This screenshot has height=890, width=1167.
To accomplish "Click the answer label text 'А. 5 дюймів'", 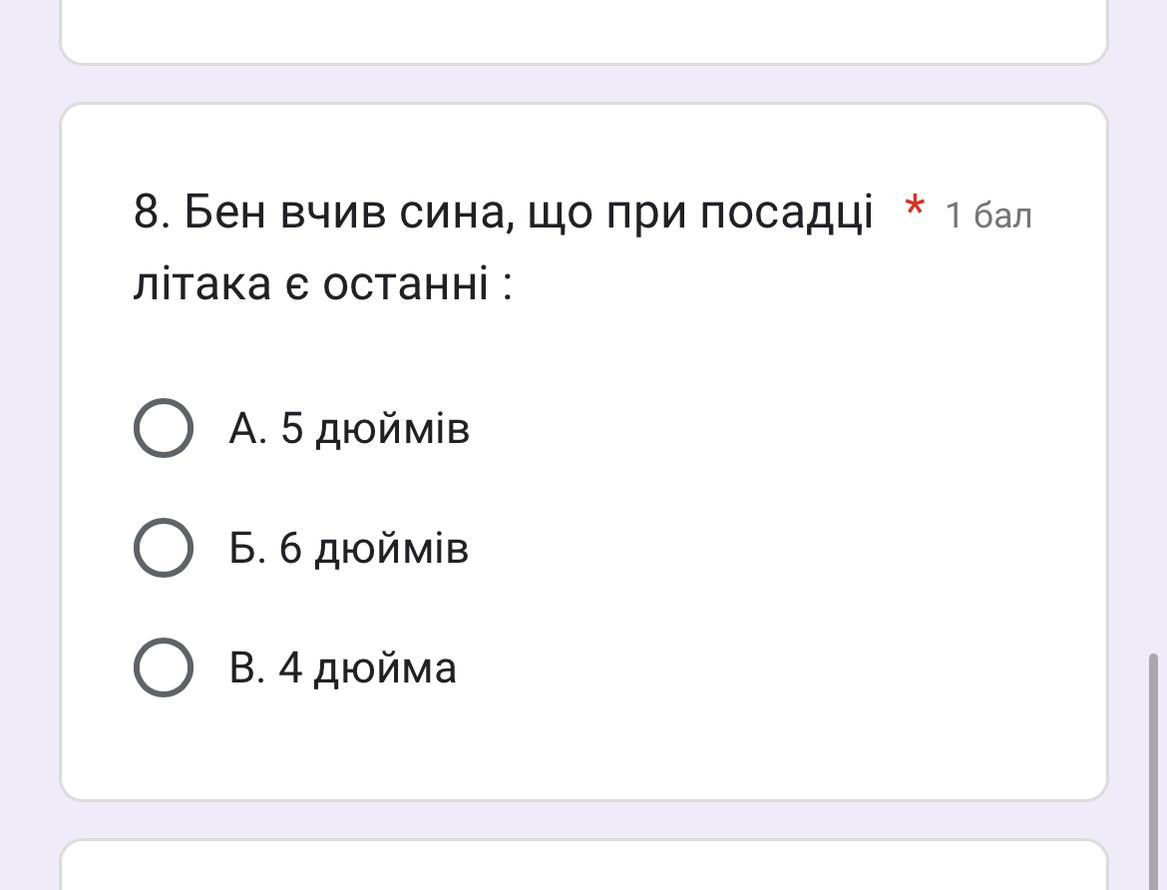I will pyautogui.click(x=349, y=428).
